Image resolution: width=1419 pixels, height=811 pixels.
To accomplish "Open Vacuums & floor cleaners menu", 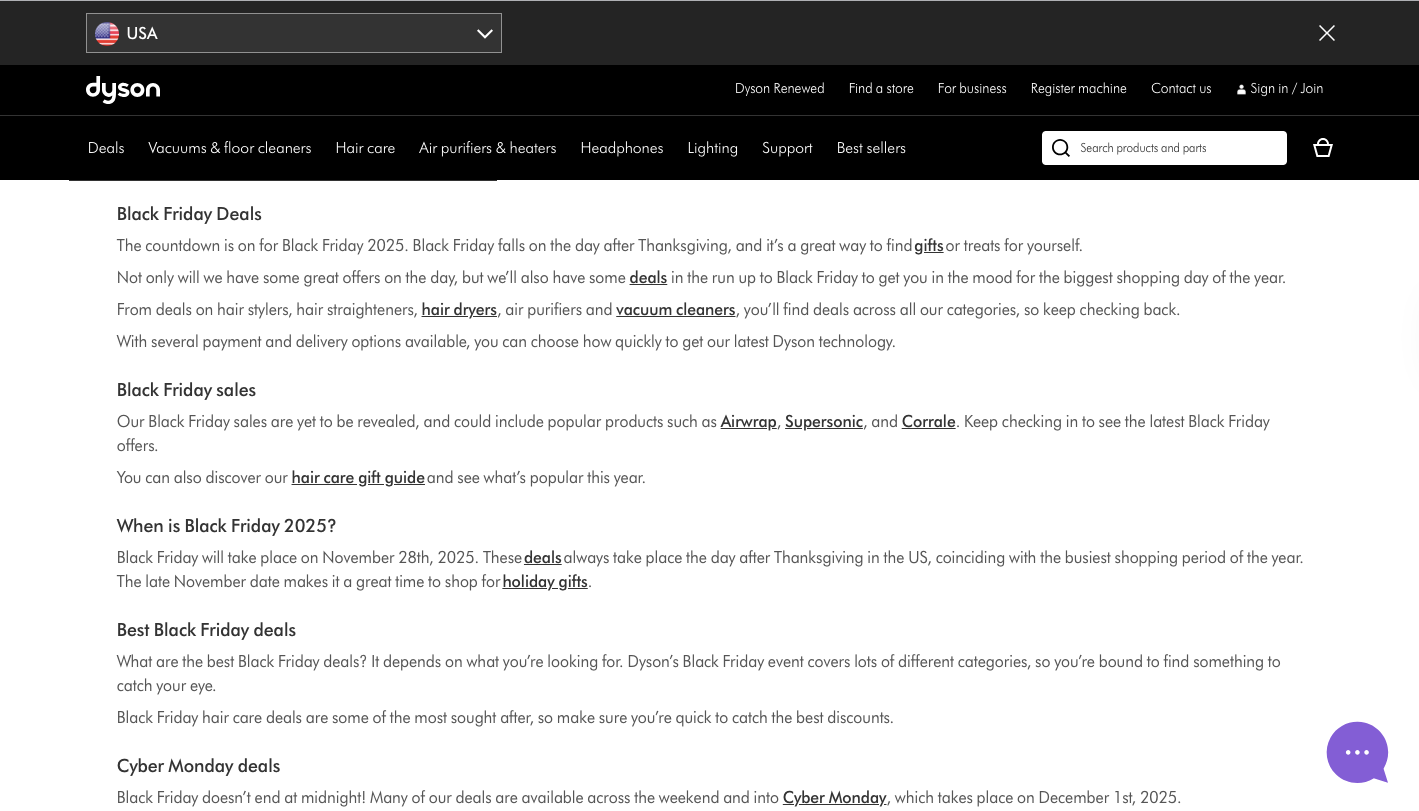I will [230, 148].
